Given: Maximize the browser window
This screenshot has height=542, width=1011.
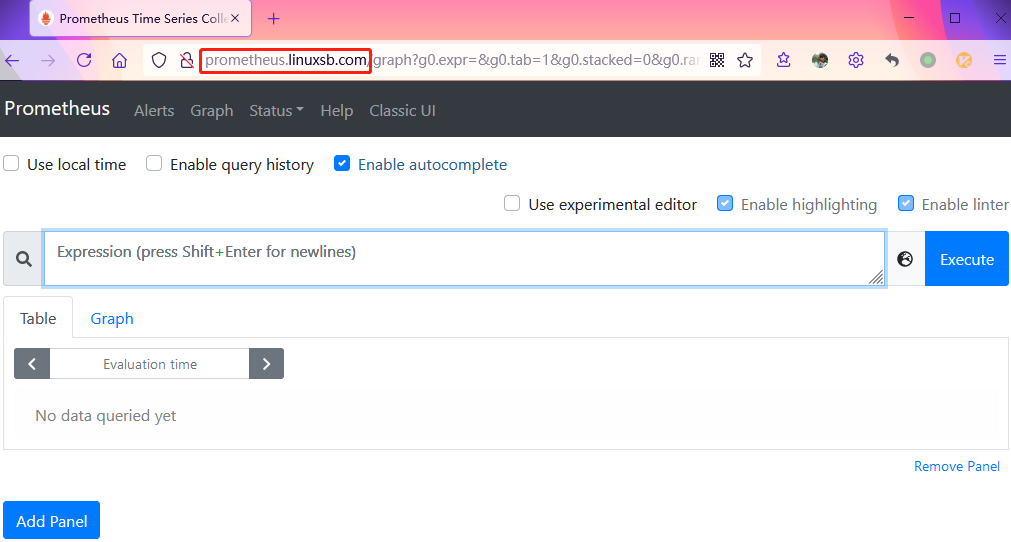Looking at the screenshot, I should [x=955, y=18].
